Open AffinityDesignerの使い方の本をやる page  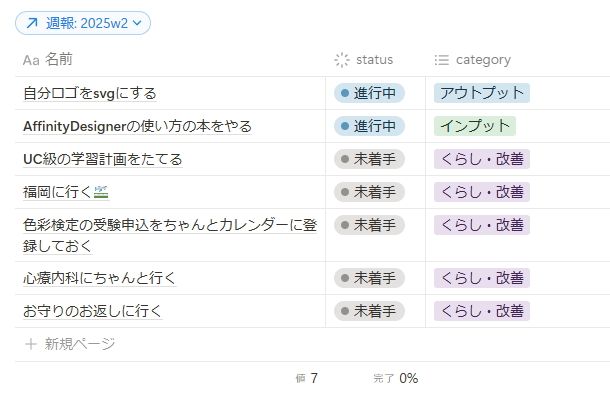coord(137,126)
